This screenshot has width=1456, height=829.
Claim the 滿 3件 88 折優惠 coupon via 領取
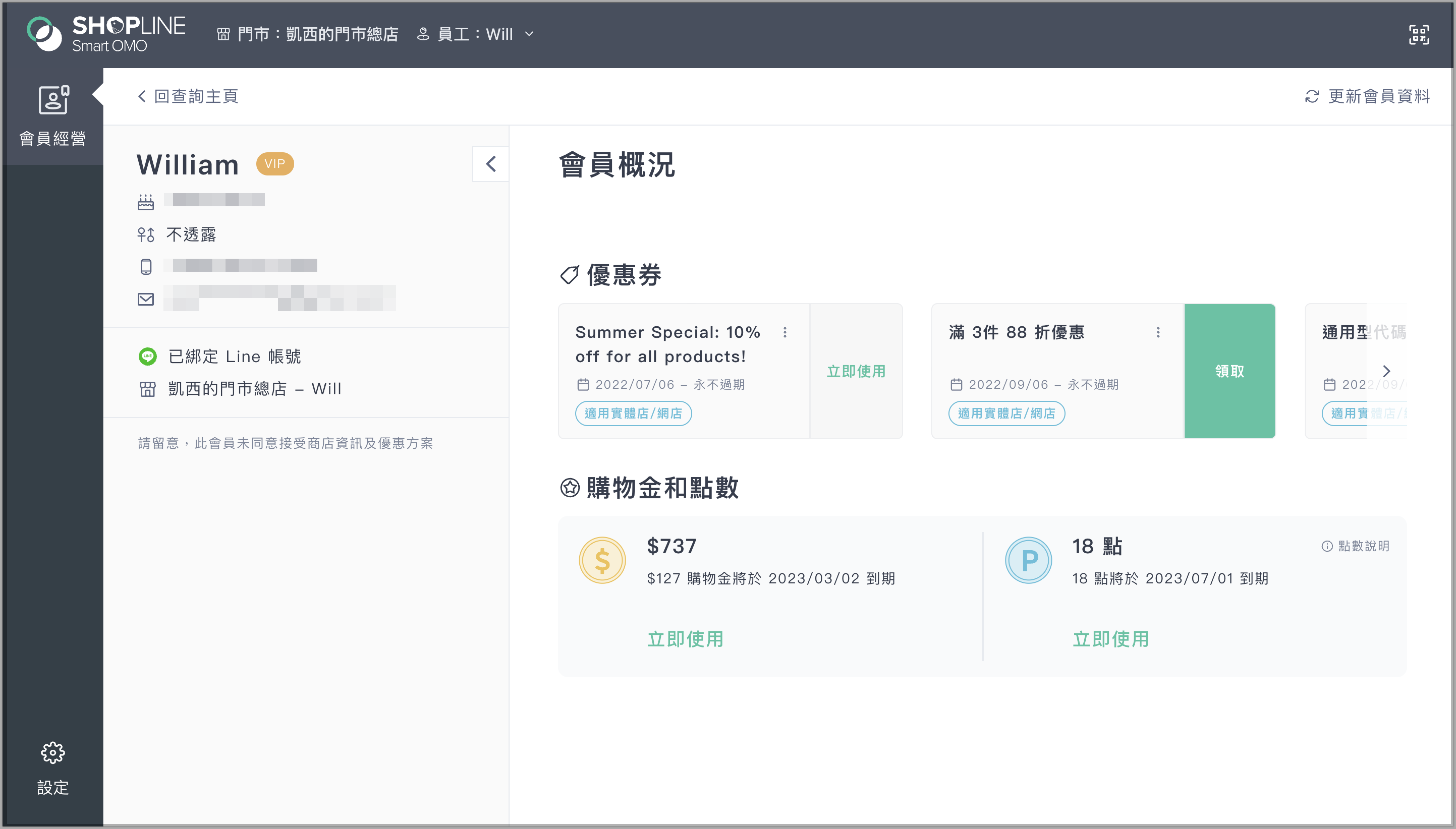coord(1229,371)
